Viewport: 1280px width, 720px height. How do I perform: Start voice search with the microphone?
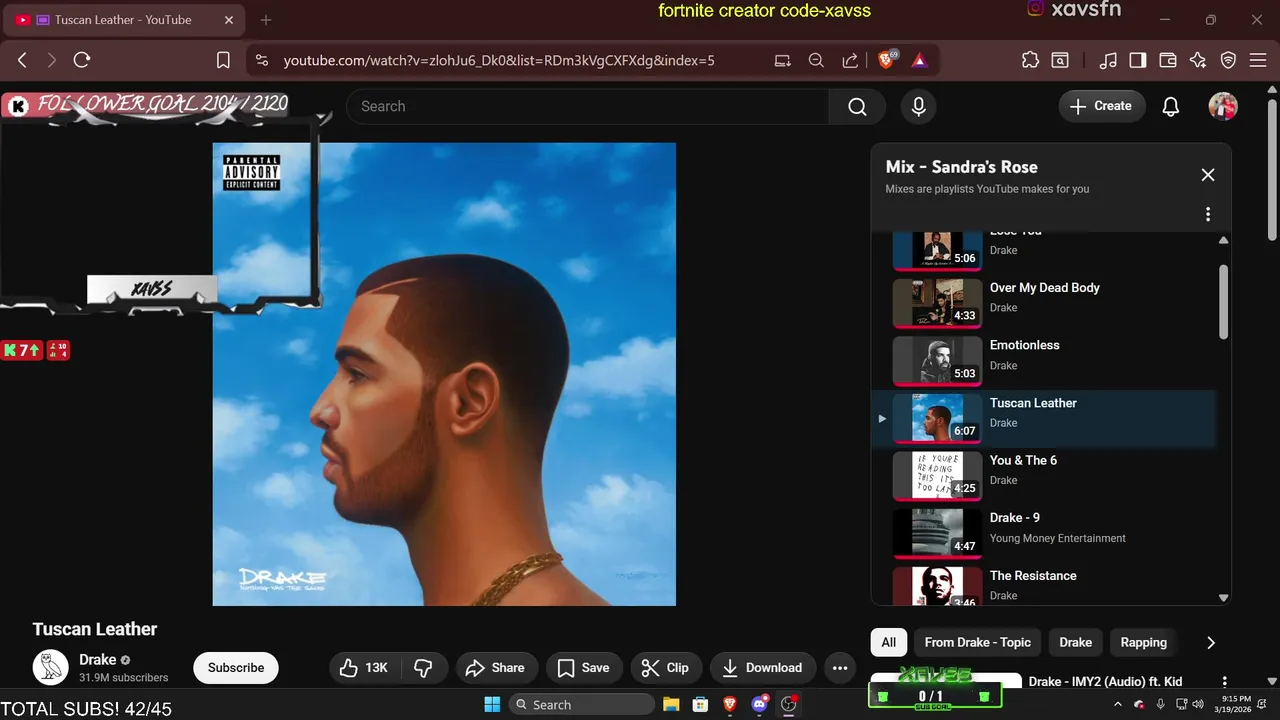pos(918,106)
